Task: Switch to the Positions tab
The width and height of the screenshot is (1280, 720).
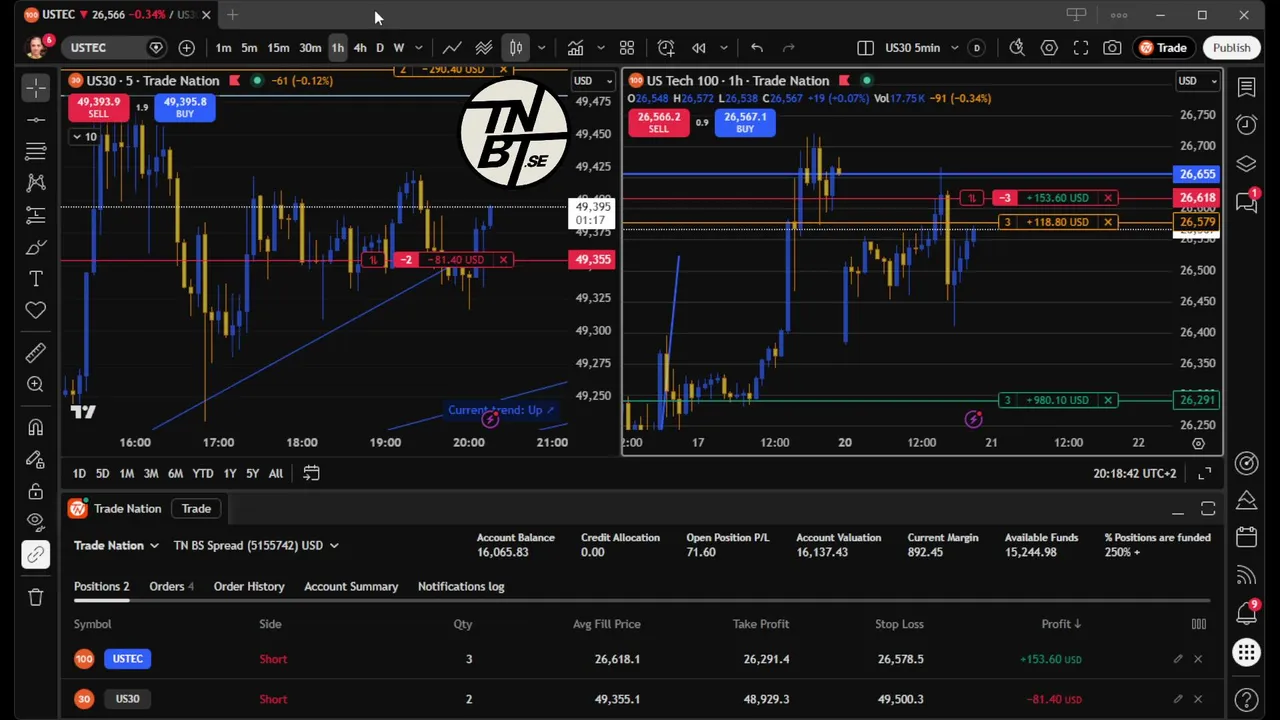Action: tap(101, 587)
